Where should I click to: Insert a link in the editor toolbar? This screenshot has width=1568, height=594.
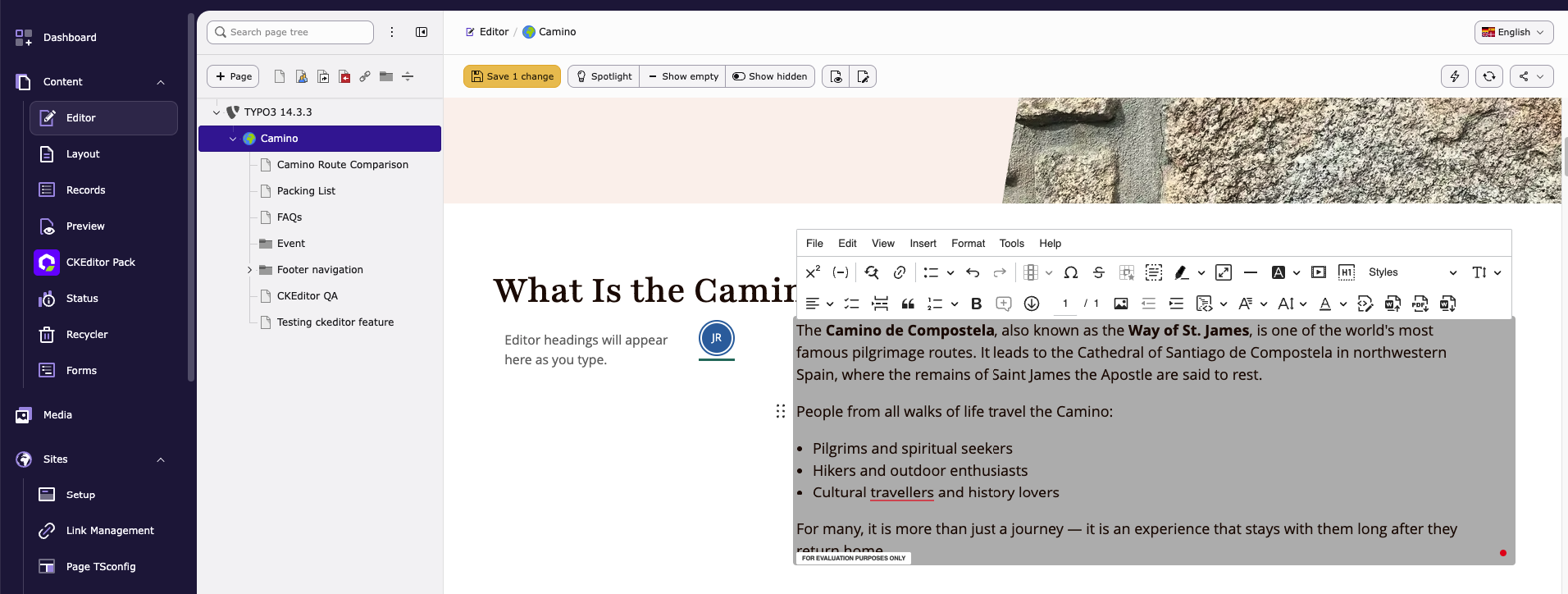[900, 272]
